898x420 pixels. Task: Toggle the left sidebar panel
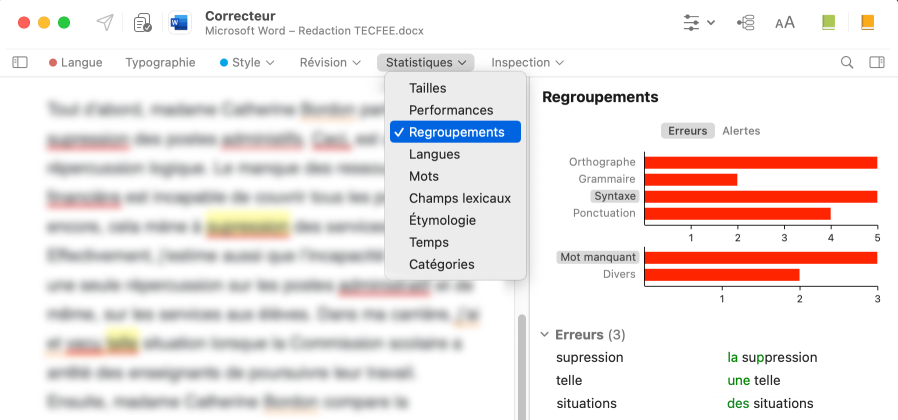click(x=20, y=62)
